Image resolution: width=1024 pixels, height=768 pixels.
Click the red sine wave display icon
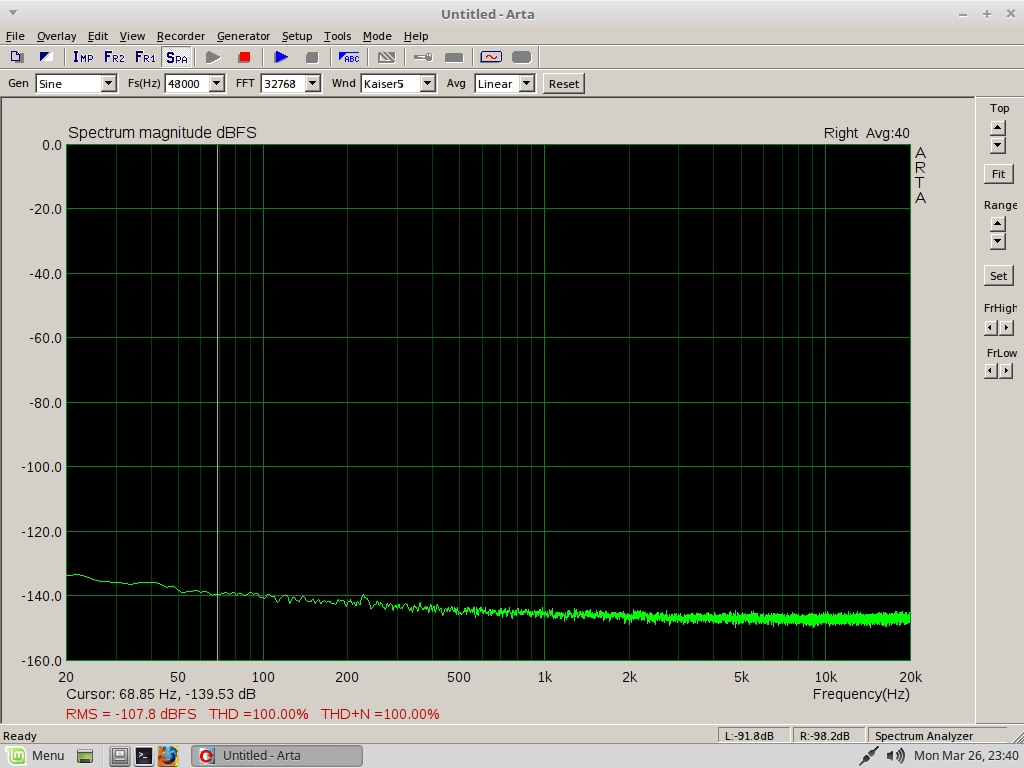click(491, 57)
